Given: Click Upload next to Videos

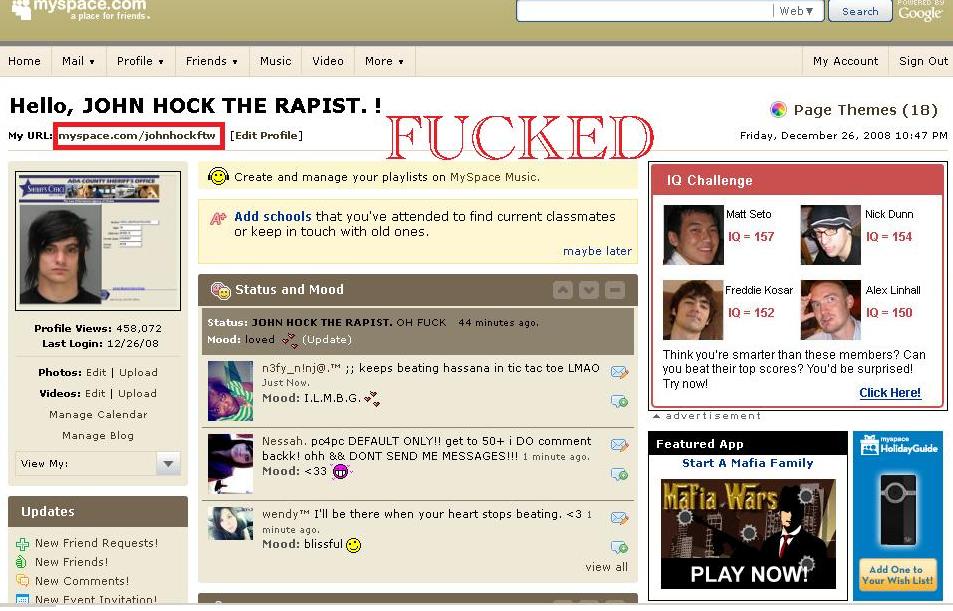Looking at the screenshot, I should [x=137, y=394].
